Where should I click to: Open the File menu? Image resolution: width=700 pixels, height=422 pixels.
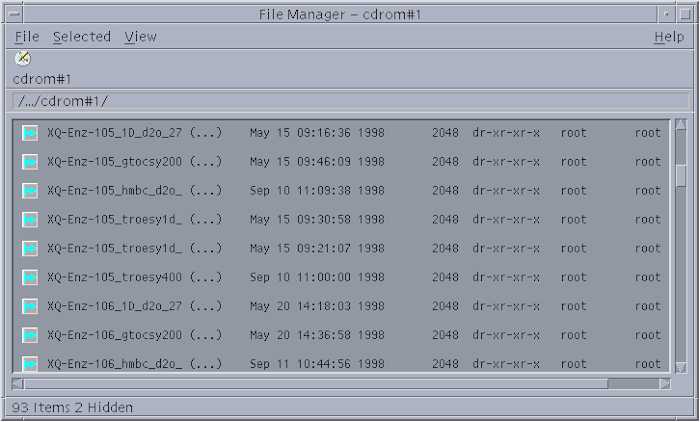point(27,37)
